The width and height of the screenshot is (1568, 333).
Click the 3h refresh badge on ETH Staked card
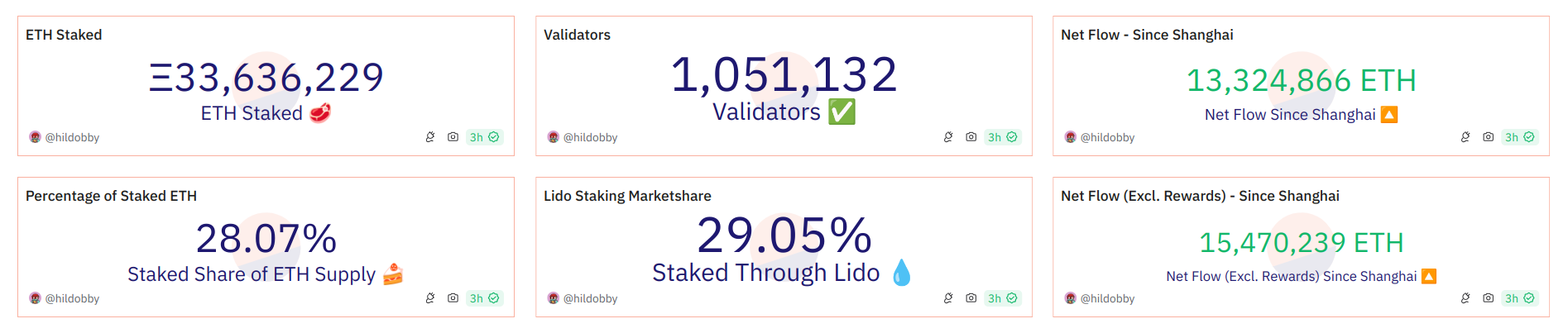(484, 137)
